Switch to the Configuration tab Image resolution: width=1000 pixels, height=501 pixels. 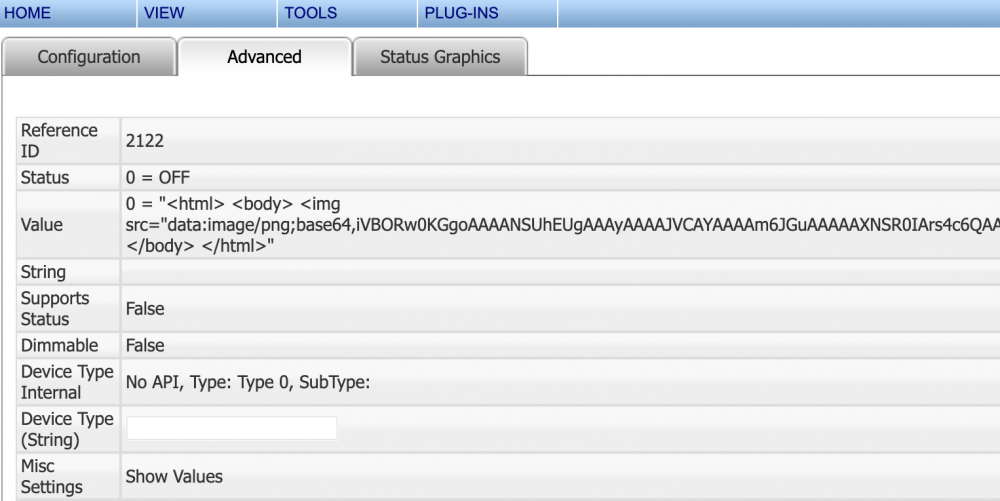[89, 57]
